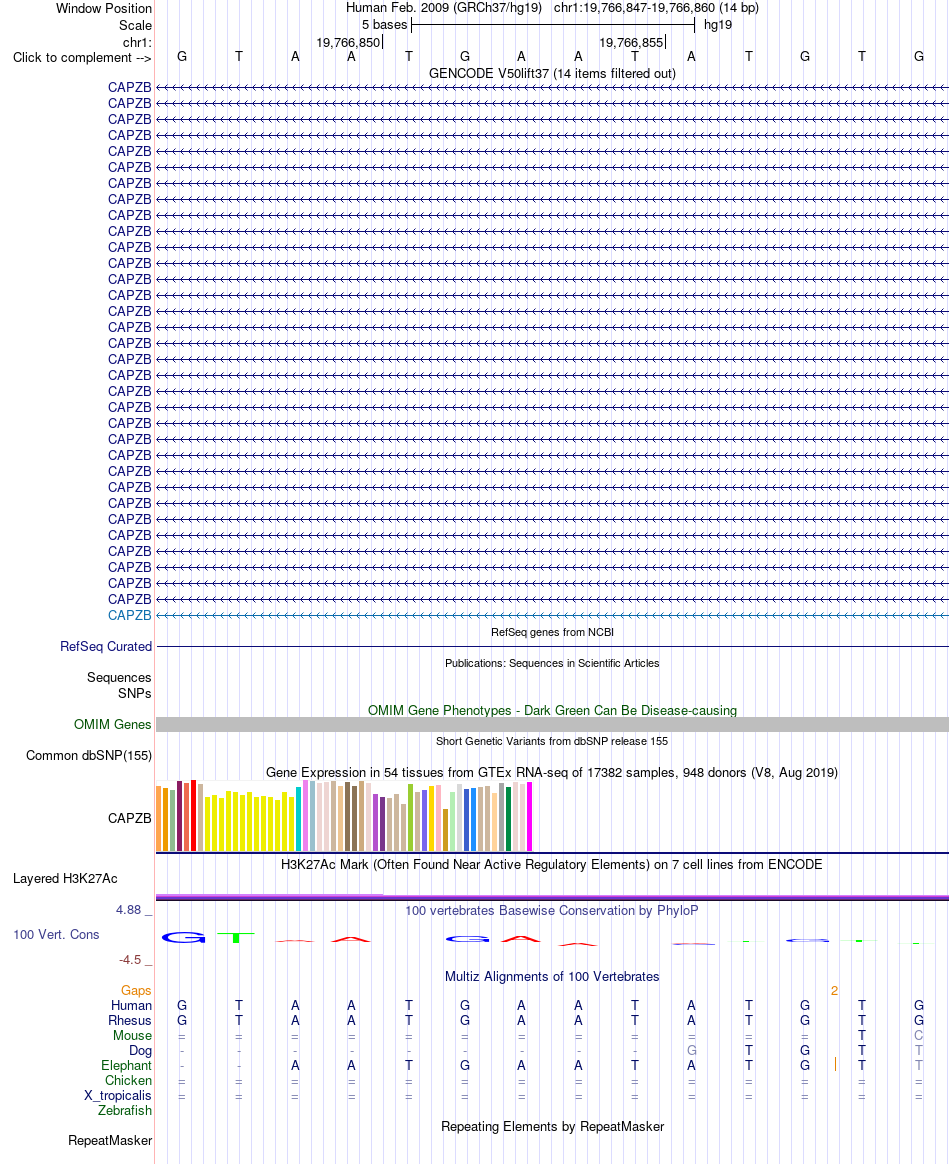This screenshot has width=950, height=1164.
Task: Select the Layered H3K27Ac track label
Action: pyautogui.click(x=65, y=879)
